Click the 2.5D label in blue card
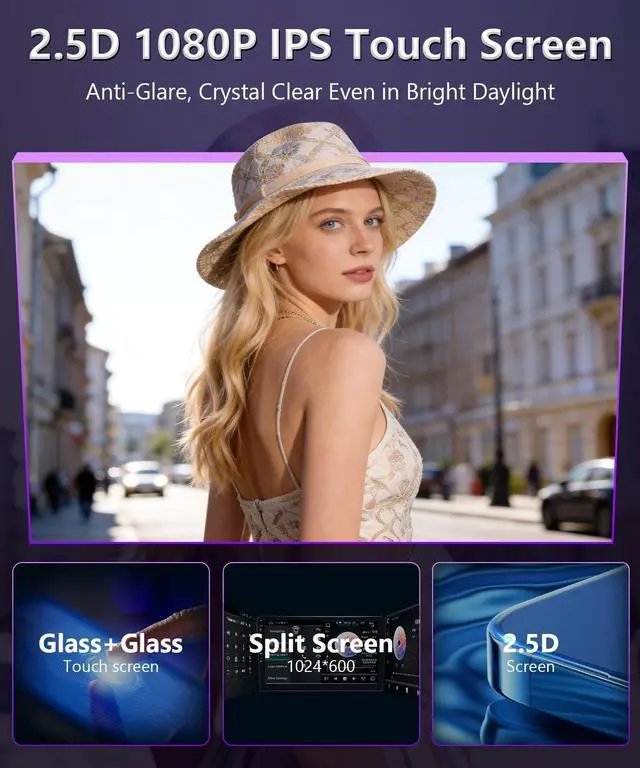 click(531, 643)
